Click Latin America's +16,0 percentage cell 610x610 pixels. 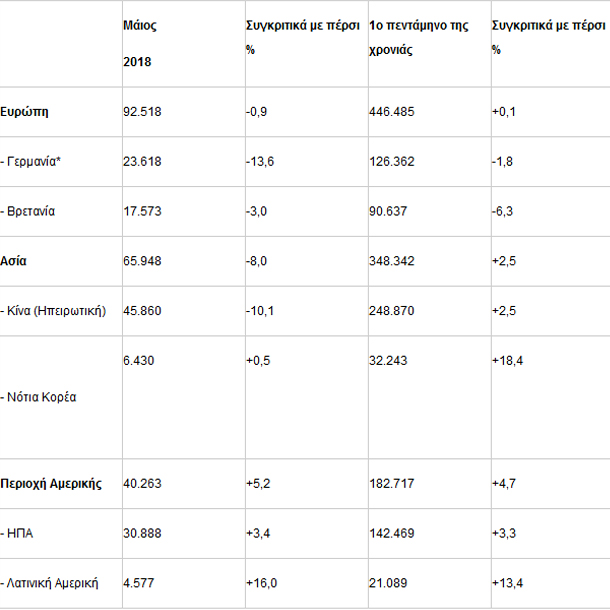click(x=261, y=583)
